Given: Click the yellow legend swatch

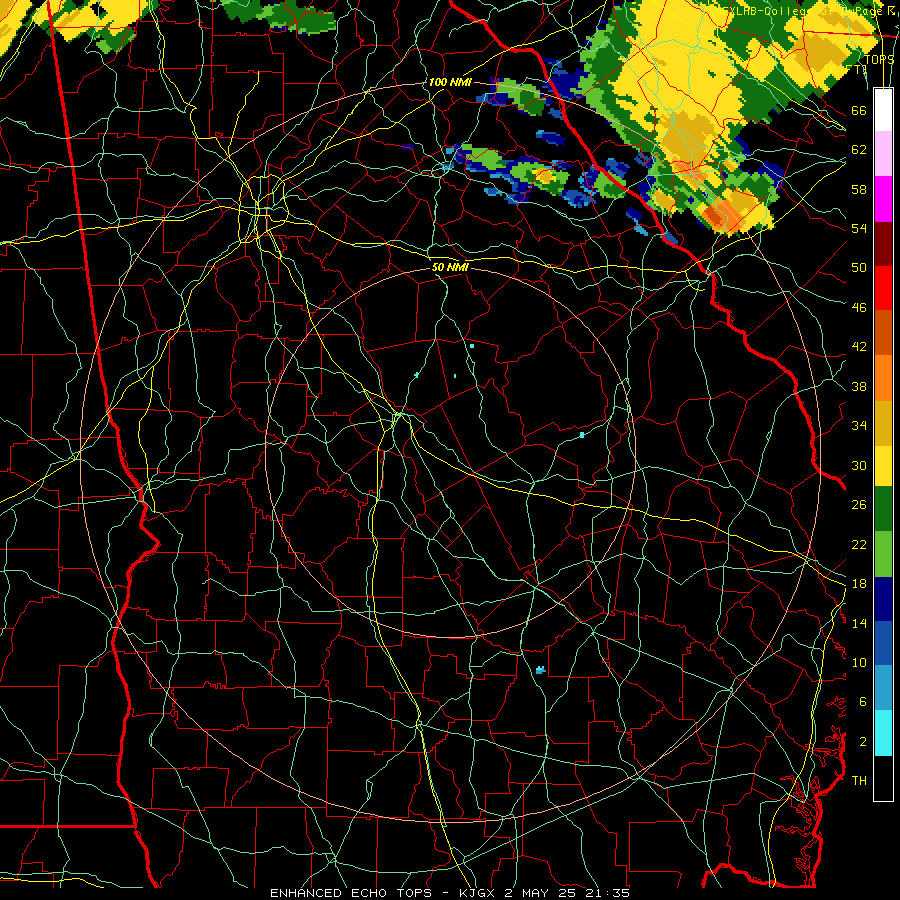Looking at the screenshot, I should point(883,465).
